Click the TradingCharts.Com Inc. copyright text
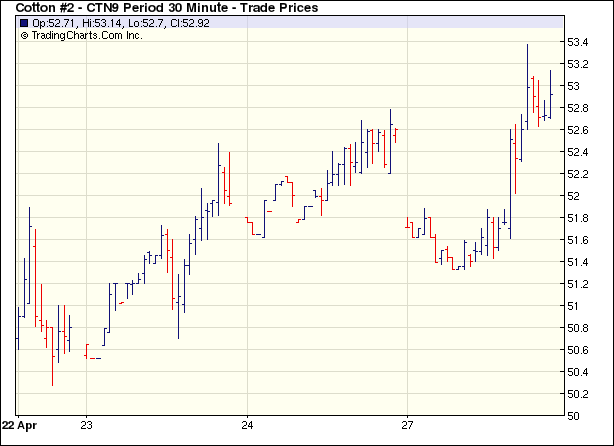 tap(87, 35)
